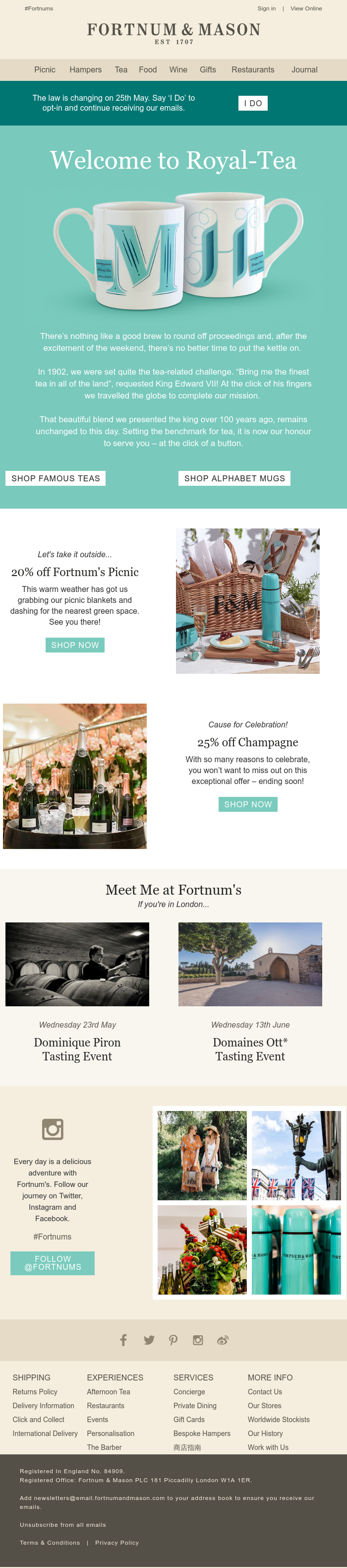Open the Afternoon Tea footer link
The height and width of the screenshot is (1568, 347).
point(108,1391)
